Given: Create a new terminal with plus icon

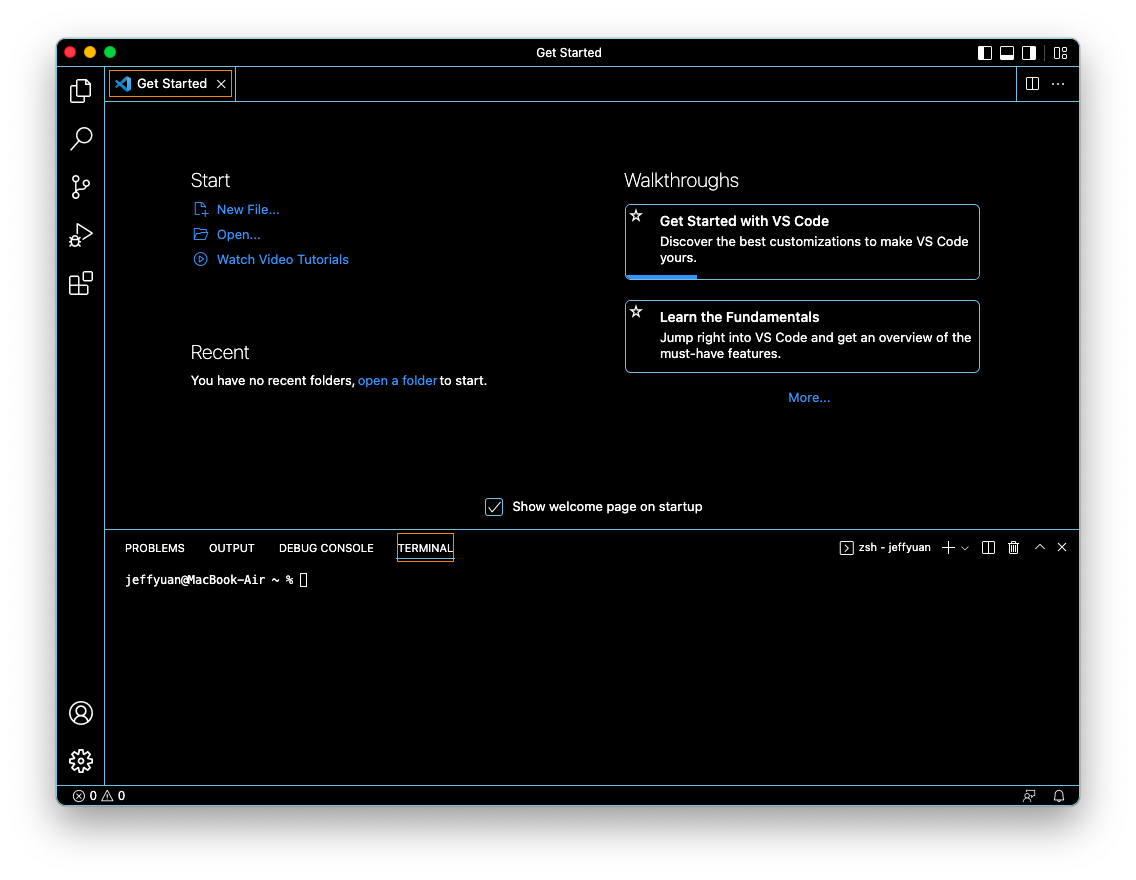Looking at the screenshot, I should coord(948,548).
